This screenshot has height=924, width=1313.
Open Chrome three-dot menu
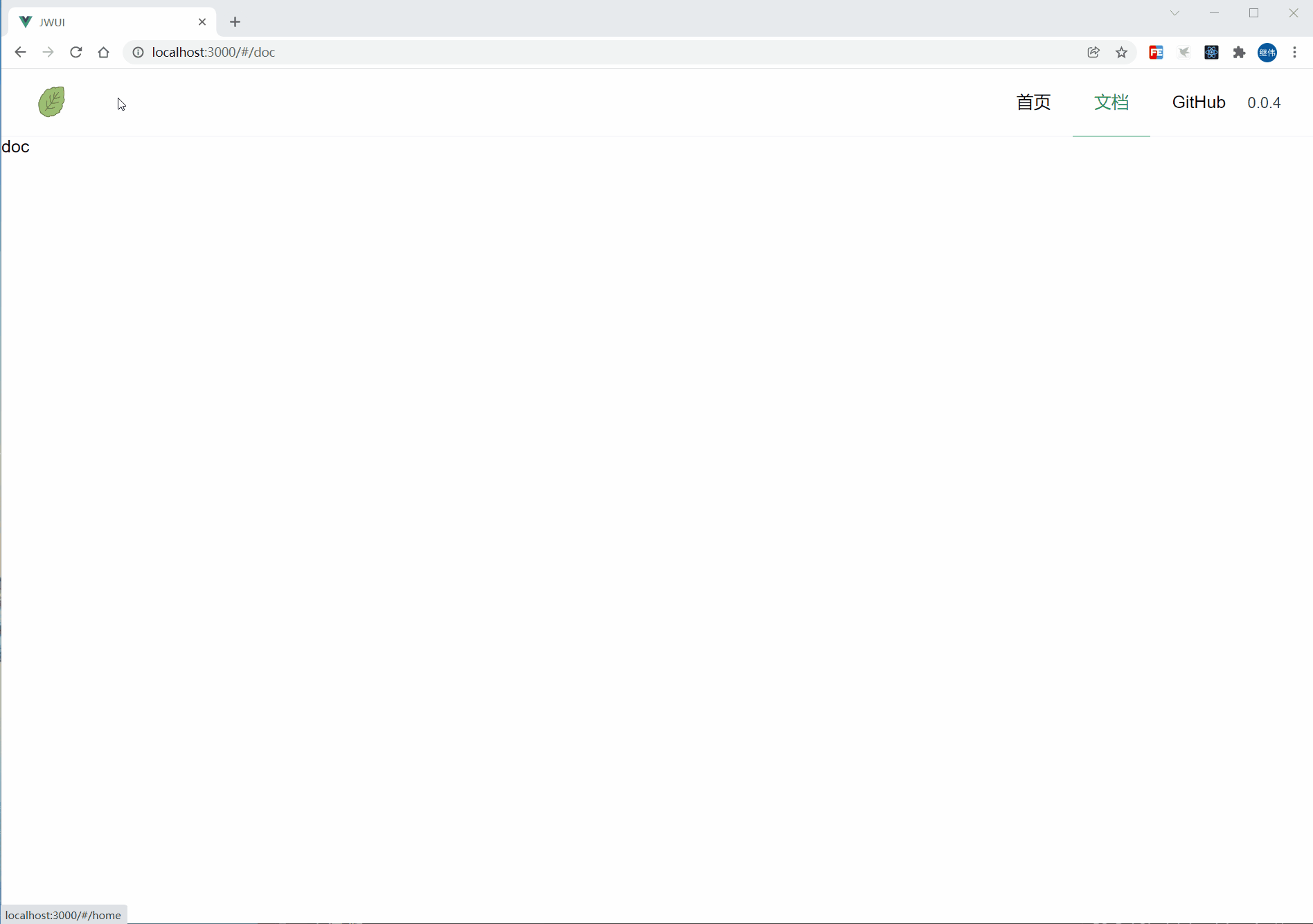pyautogui.click(x=1294, y=52)
